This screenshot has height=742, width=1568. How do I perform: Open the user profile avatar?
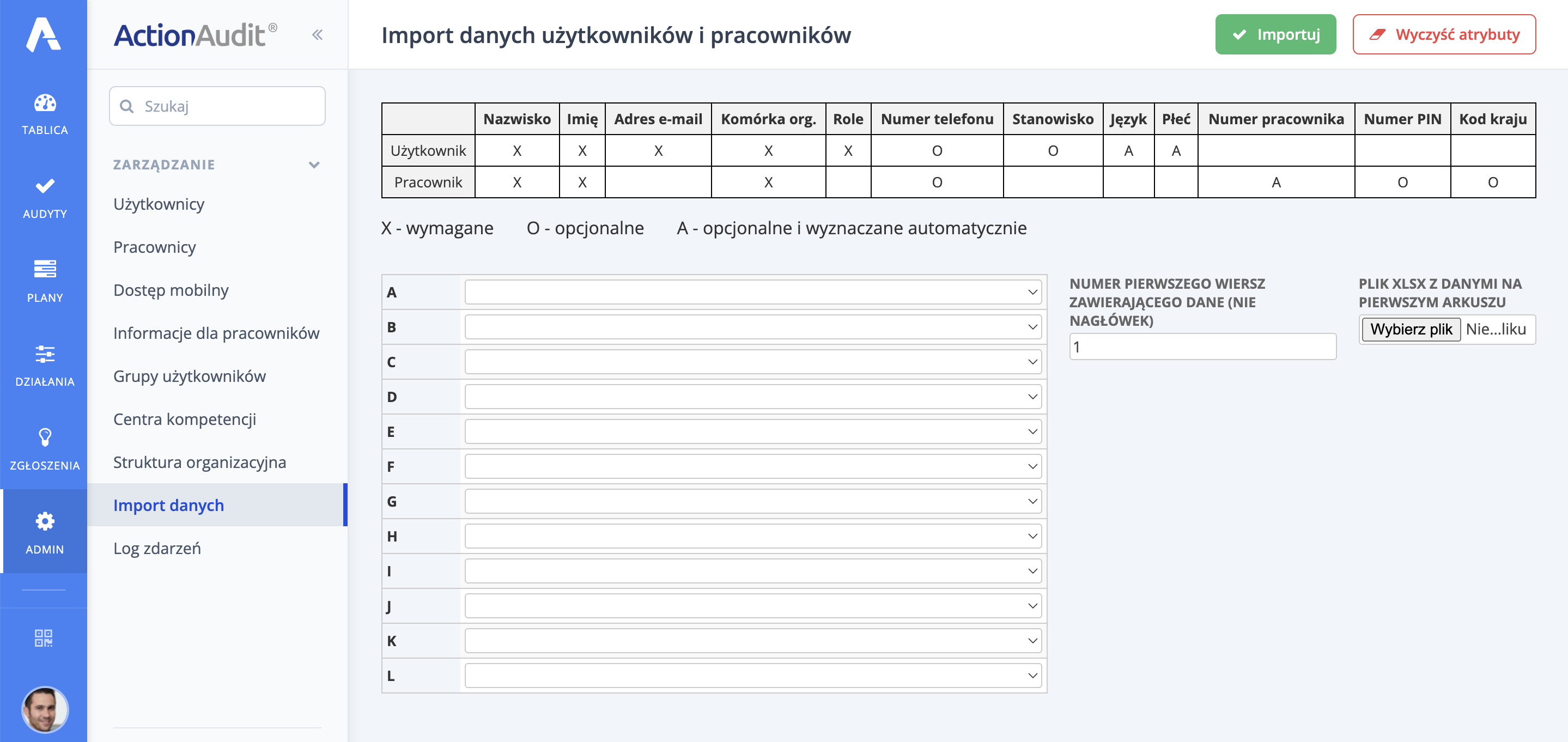point(44,709)
